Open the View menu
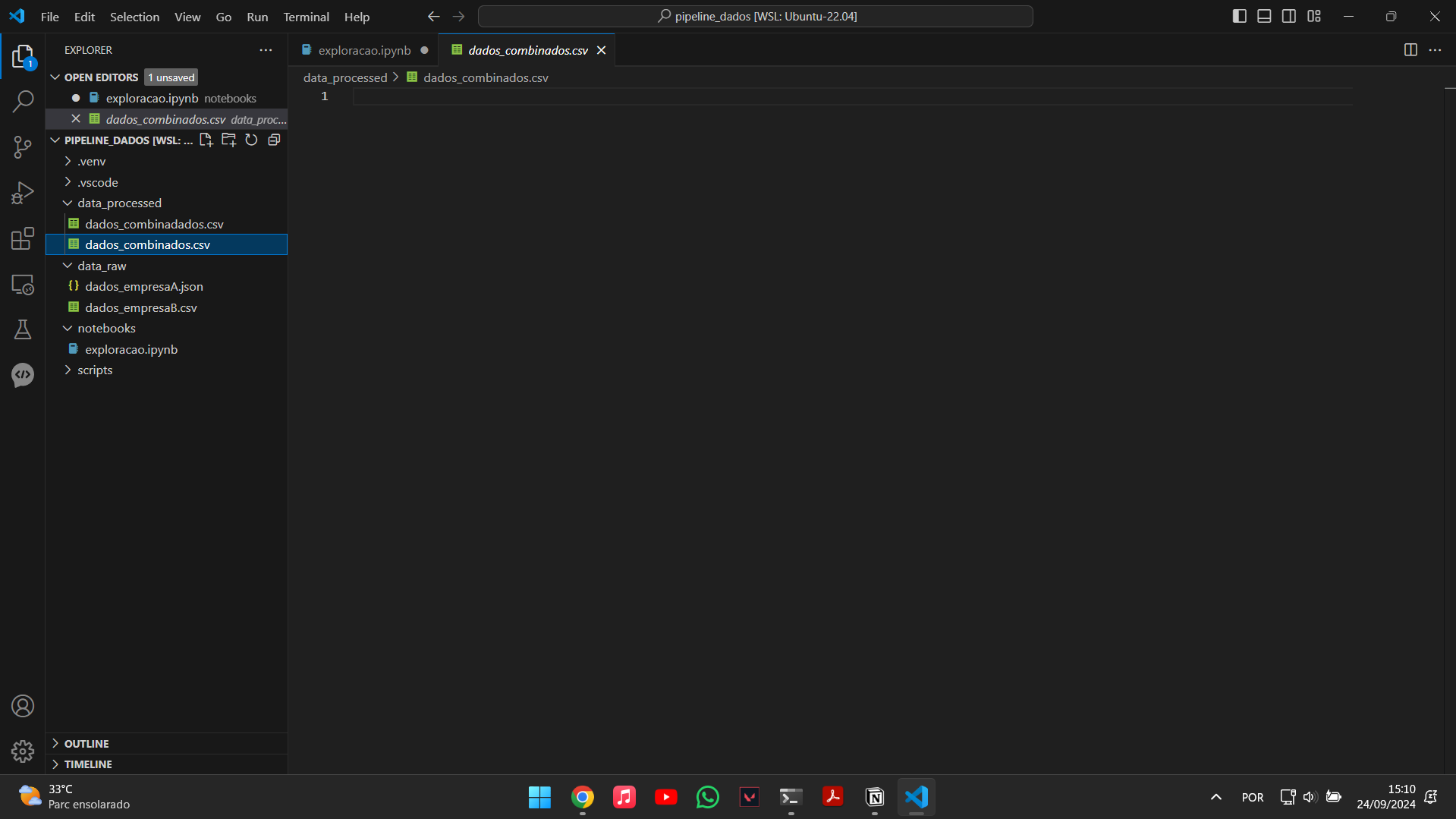This screenshot has width=1456, height=819. click(187, 17)
